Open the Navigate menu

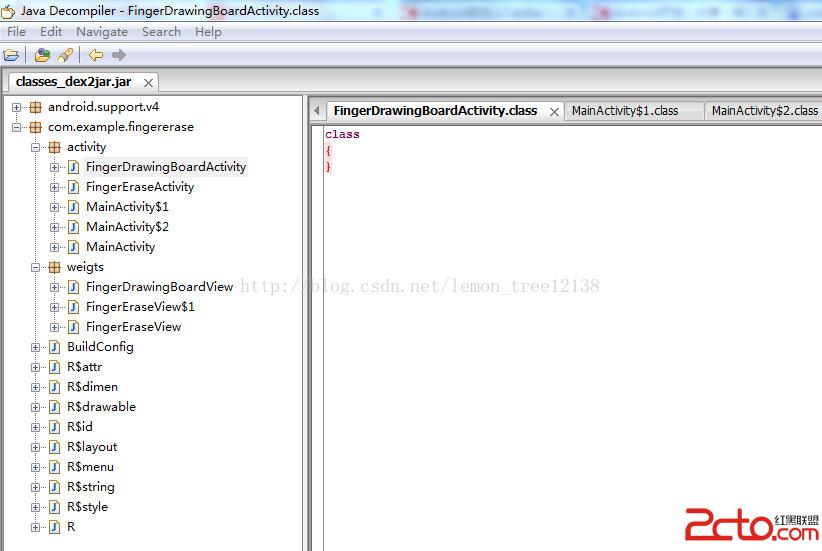click(102, 32)
